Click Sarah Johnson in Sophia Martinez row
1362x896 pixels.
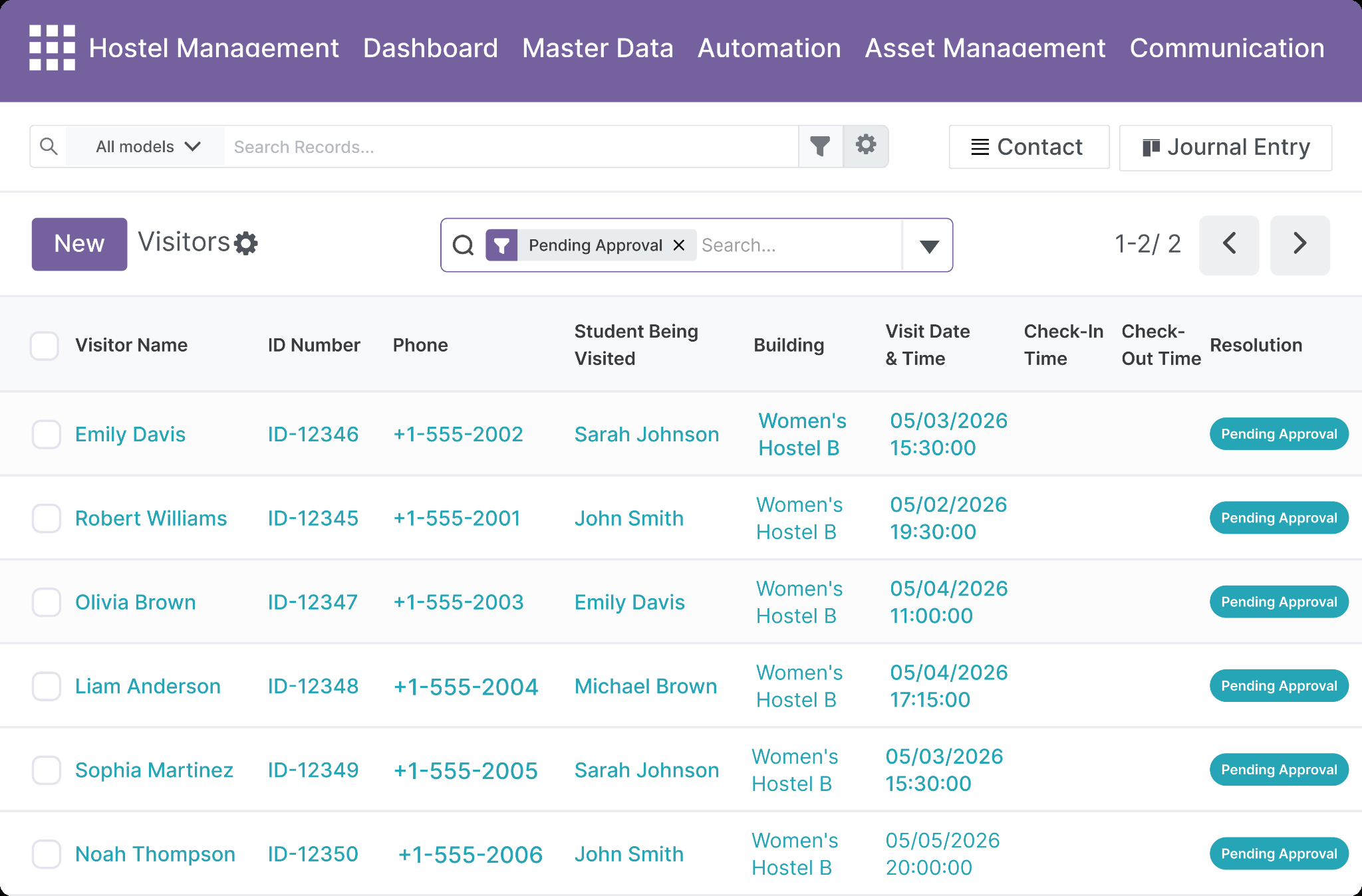tap(646, 770)
